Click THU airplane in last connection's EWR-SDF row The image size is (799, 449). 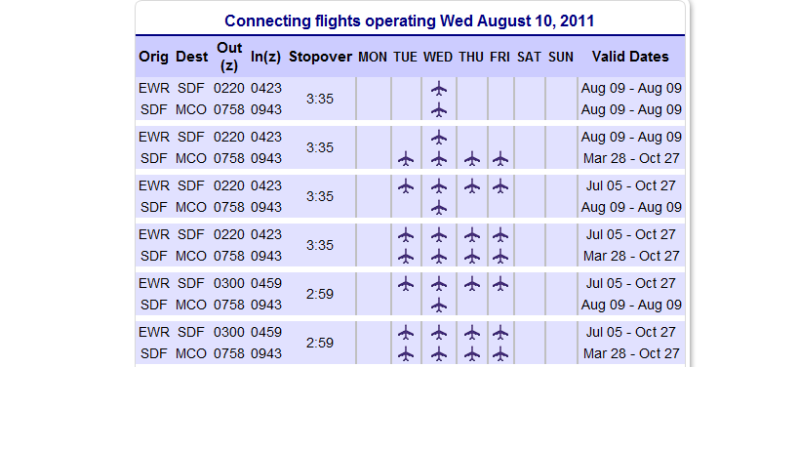click(471, 332)
